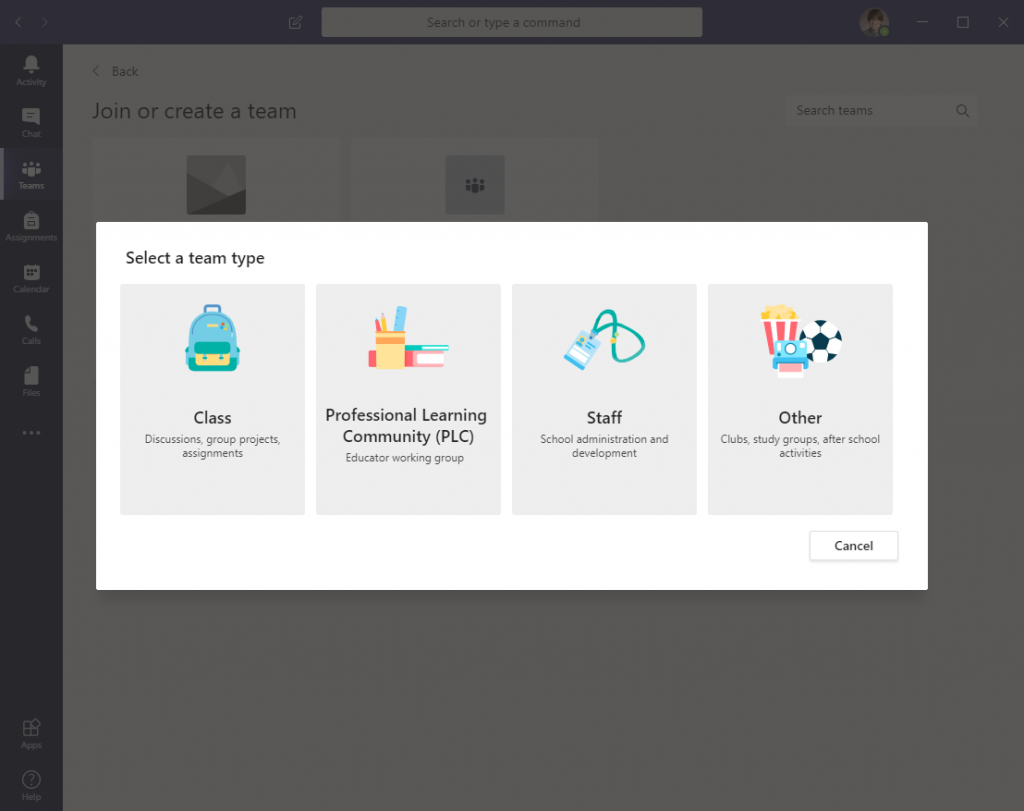Viewport: 1024px width, 811px height.
Task: Choose the Class team type label
Action: pos(212,418)
